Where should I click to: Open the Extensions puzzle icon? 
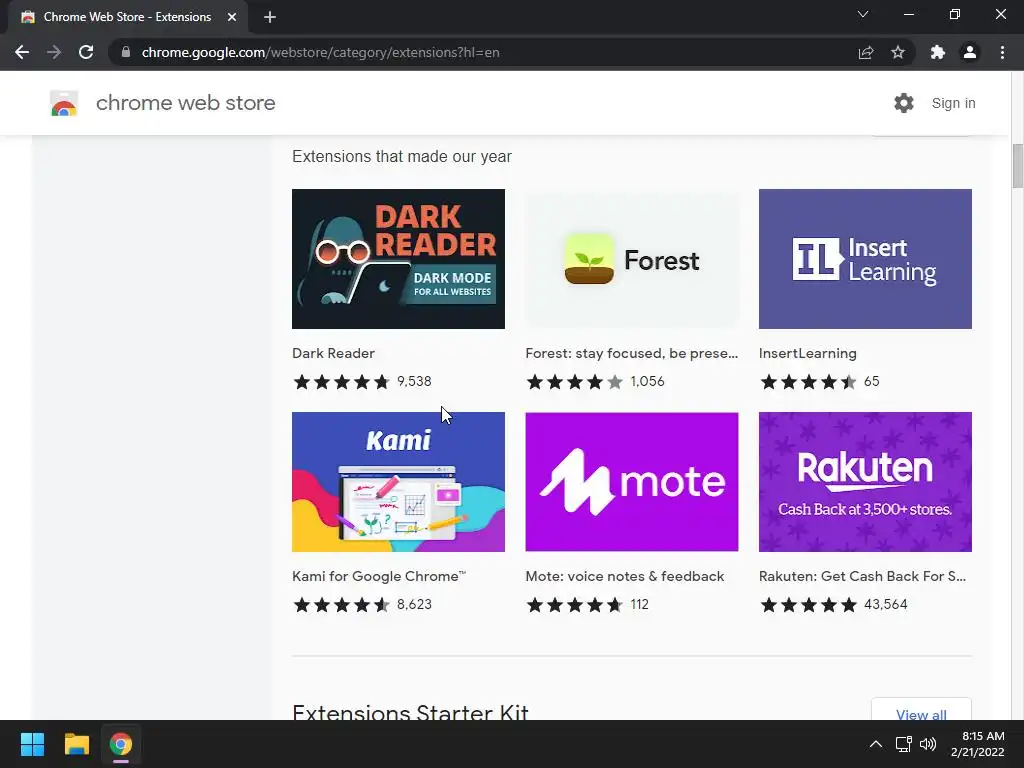pyautogui.click(x=938, y=52)
